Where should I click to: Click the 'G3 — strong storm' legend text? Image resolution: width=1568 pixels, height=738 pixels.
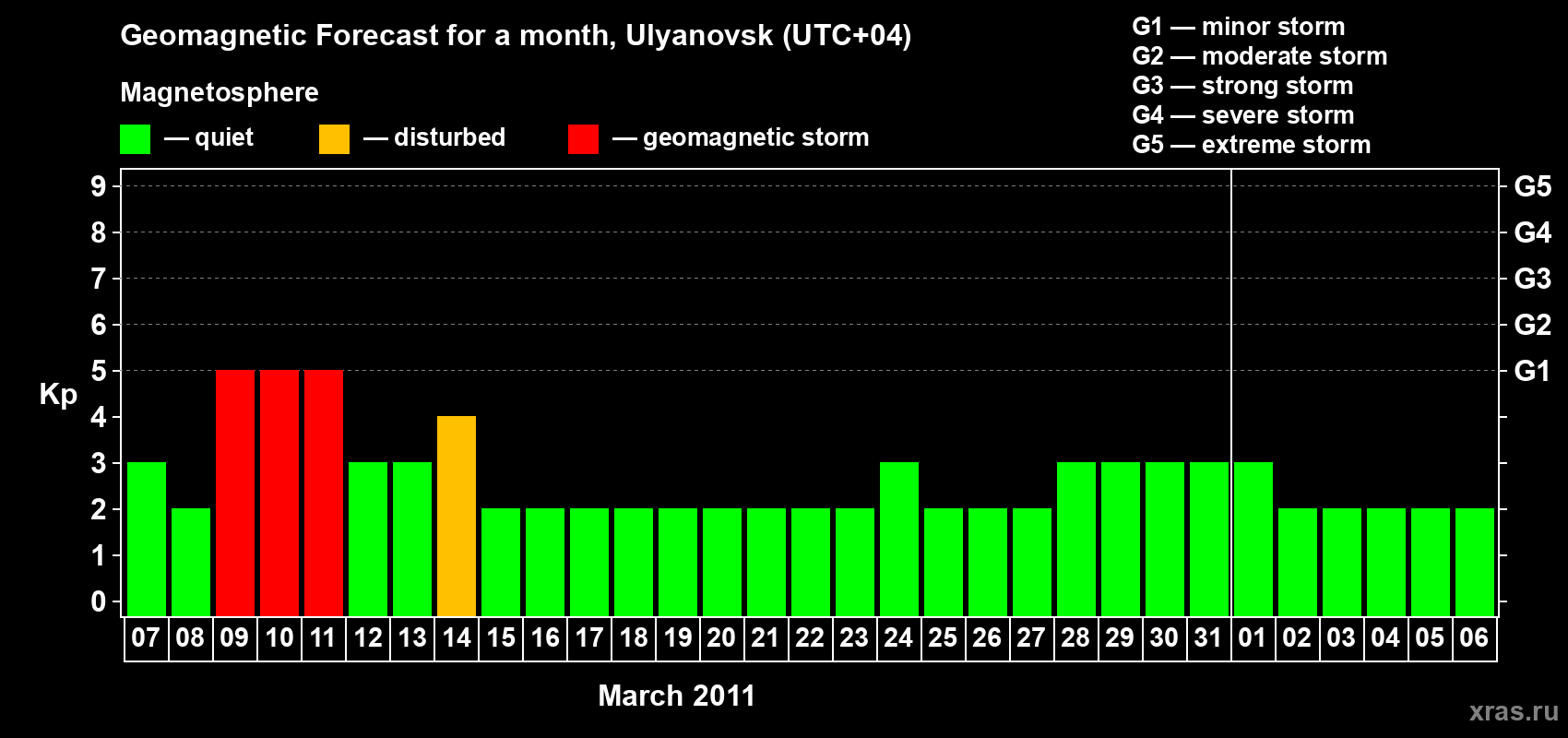1242,86
